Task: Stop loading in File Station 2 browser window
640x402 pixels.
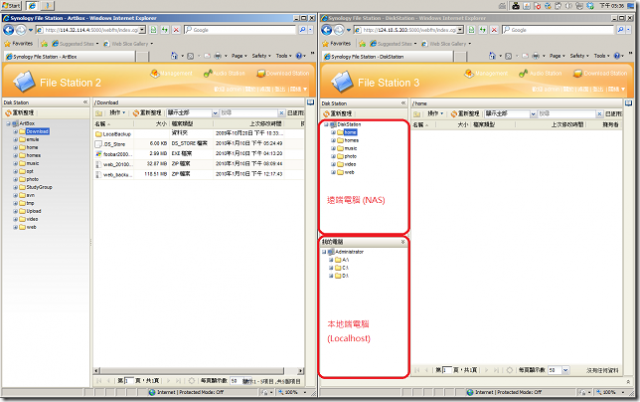Action: pos(176,30)
